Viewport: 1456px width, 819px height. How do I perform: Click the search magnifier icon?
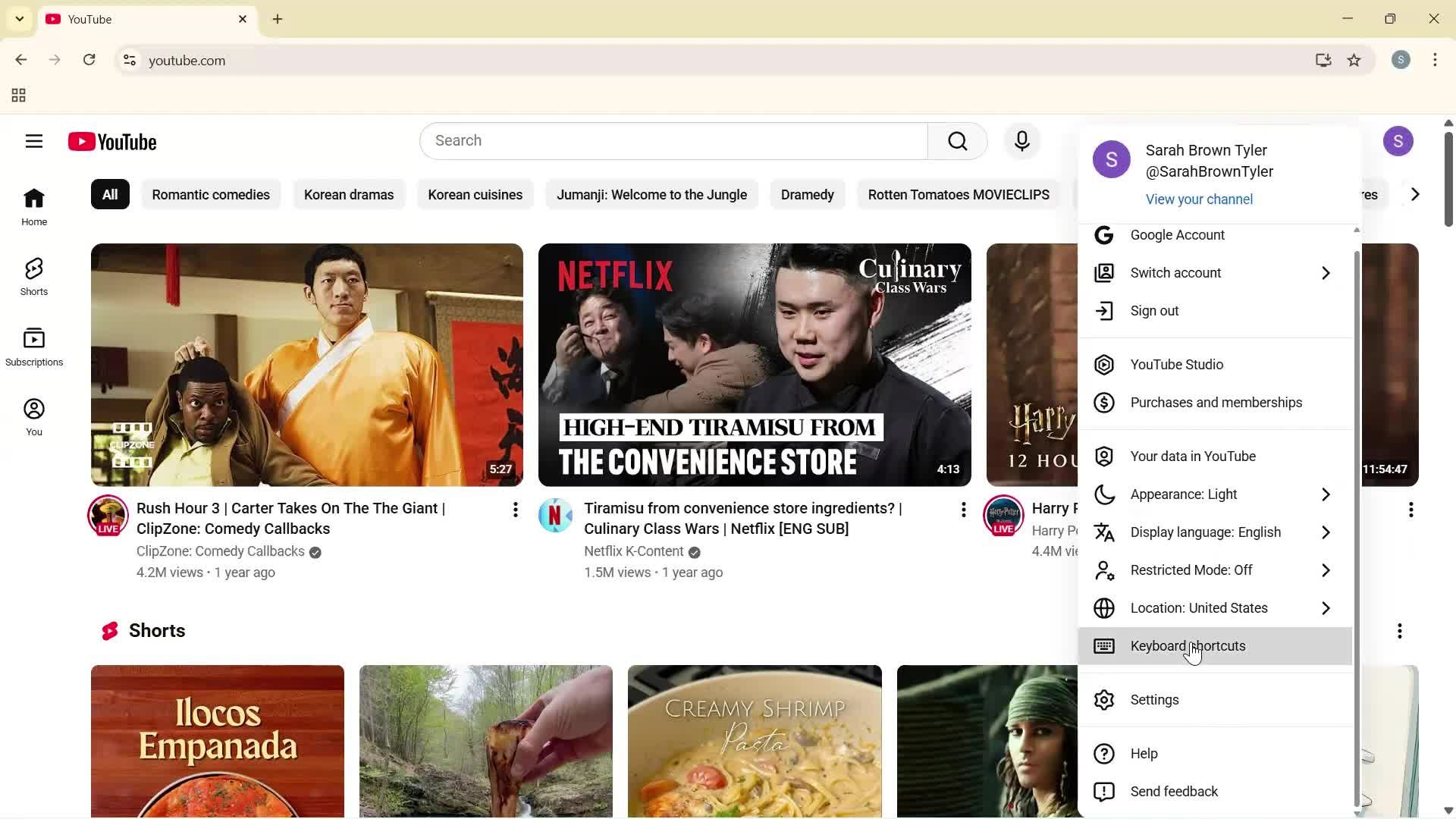(x=958, y=141)
